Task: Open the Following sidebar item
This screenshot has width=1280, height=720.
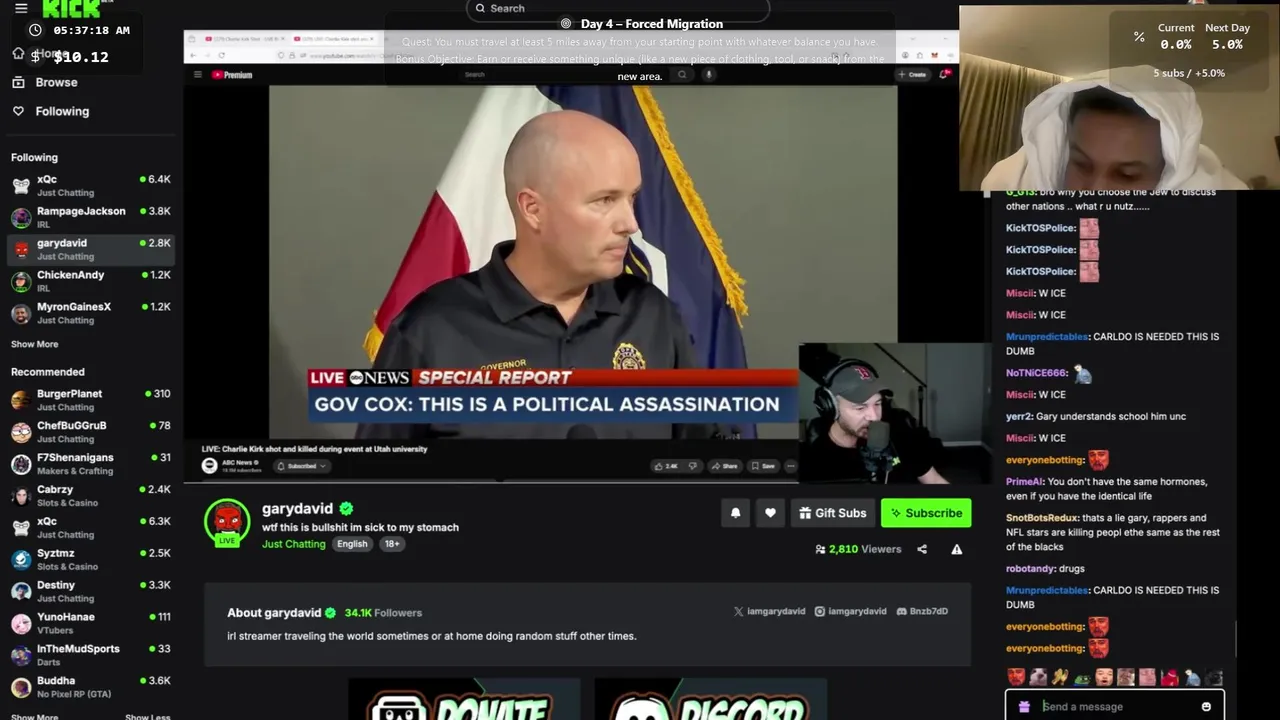Action: point(62,111)
